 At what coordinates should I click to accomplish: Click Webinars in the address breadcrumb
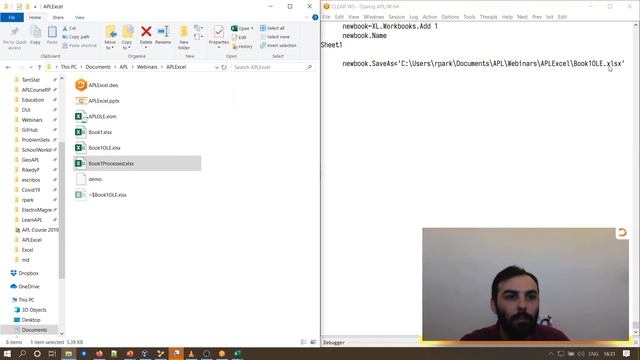(x=147, y=67)
